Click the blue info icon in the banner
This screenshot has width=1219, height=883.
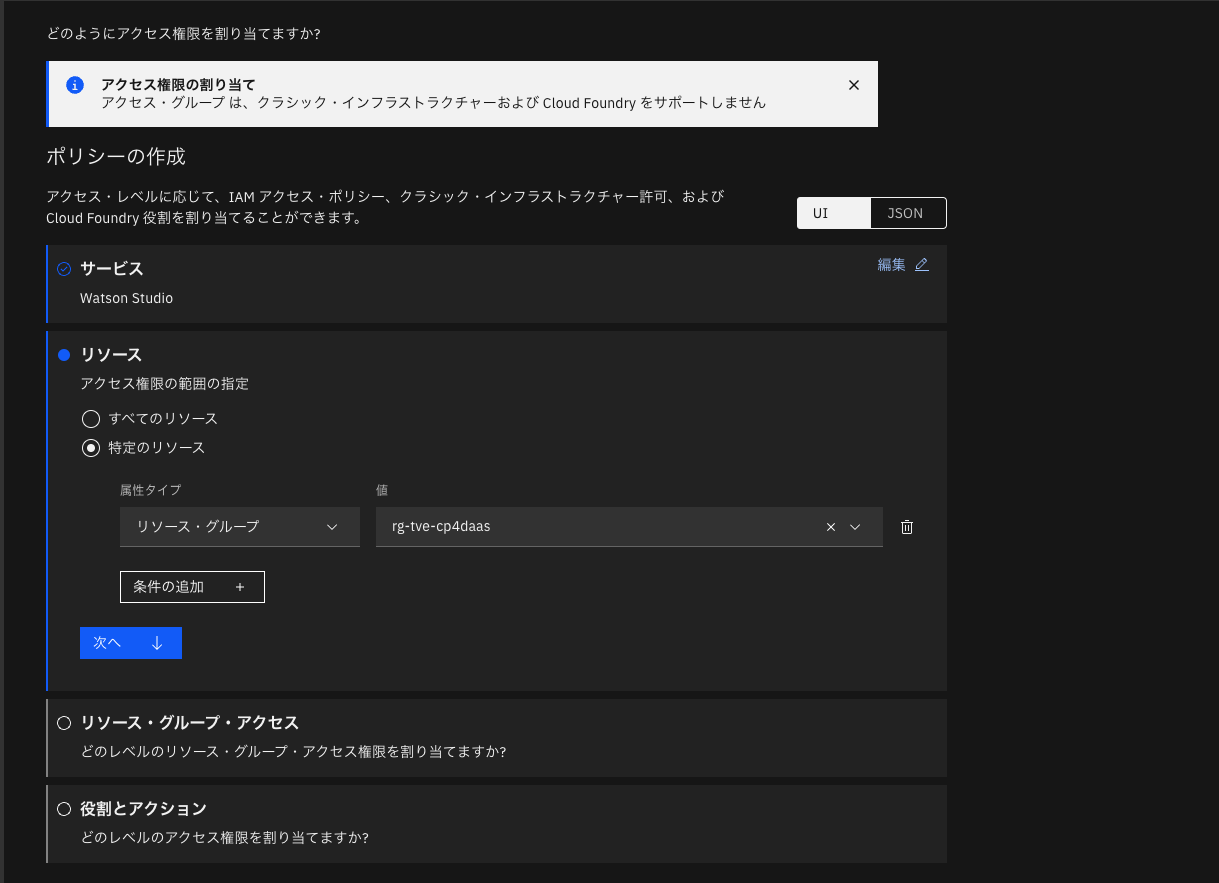(75, 85)
